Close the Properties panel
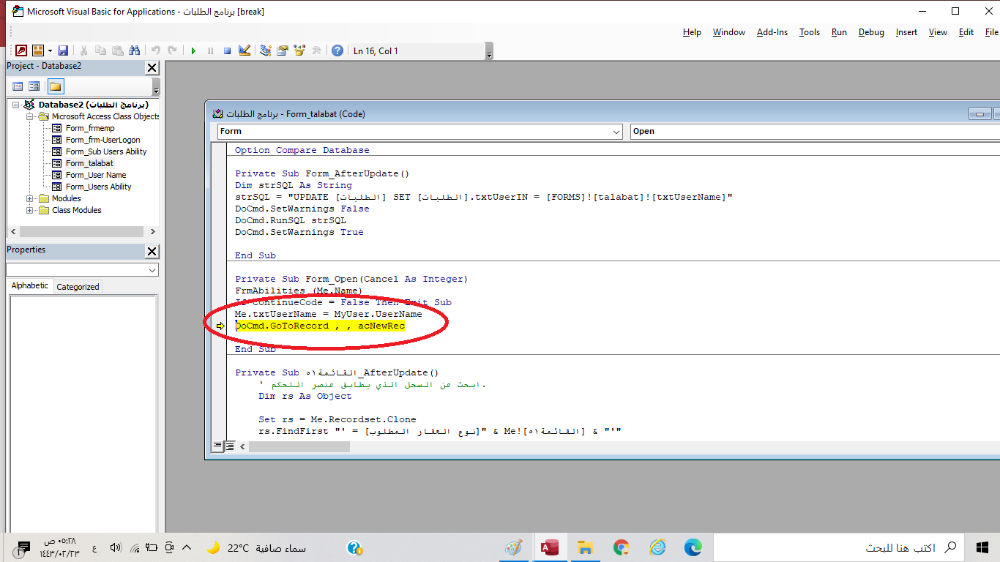Image resolution: width=1000 pixels, height=562 pixels. tap(152, 251)
